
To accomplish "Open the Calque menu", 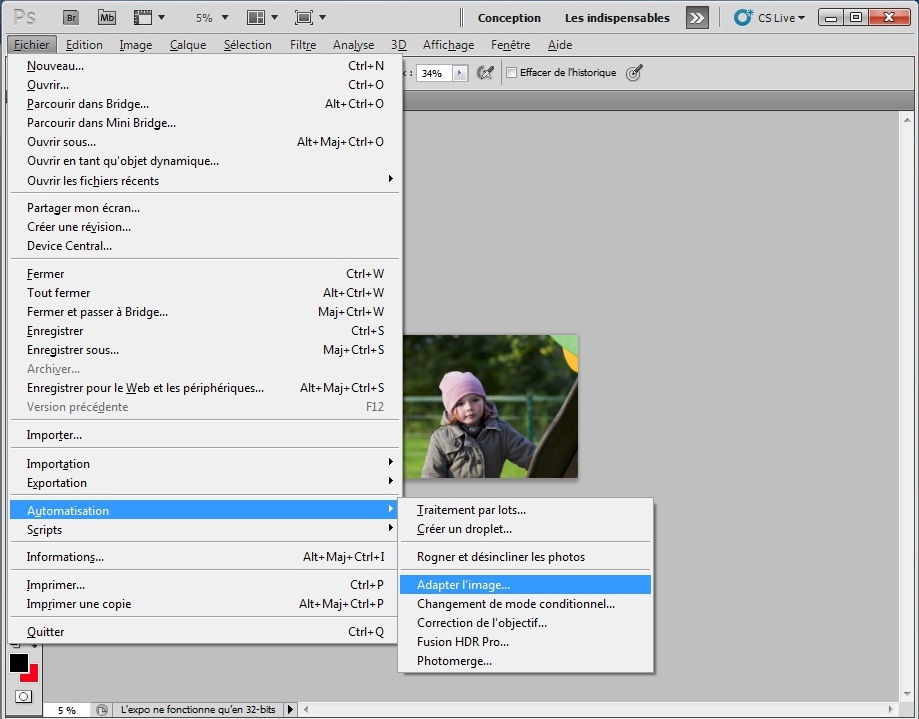I will (188, 45).
